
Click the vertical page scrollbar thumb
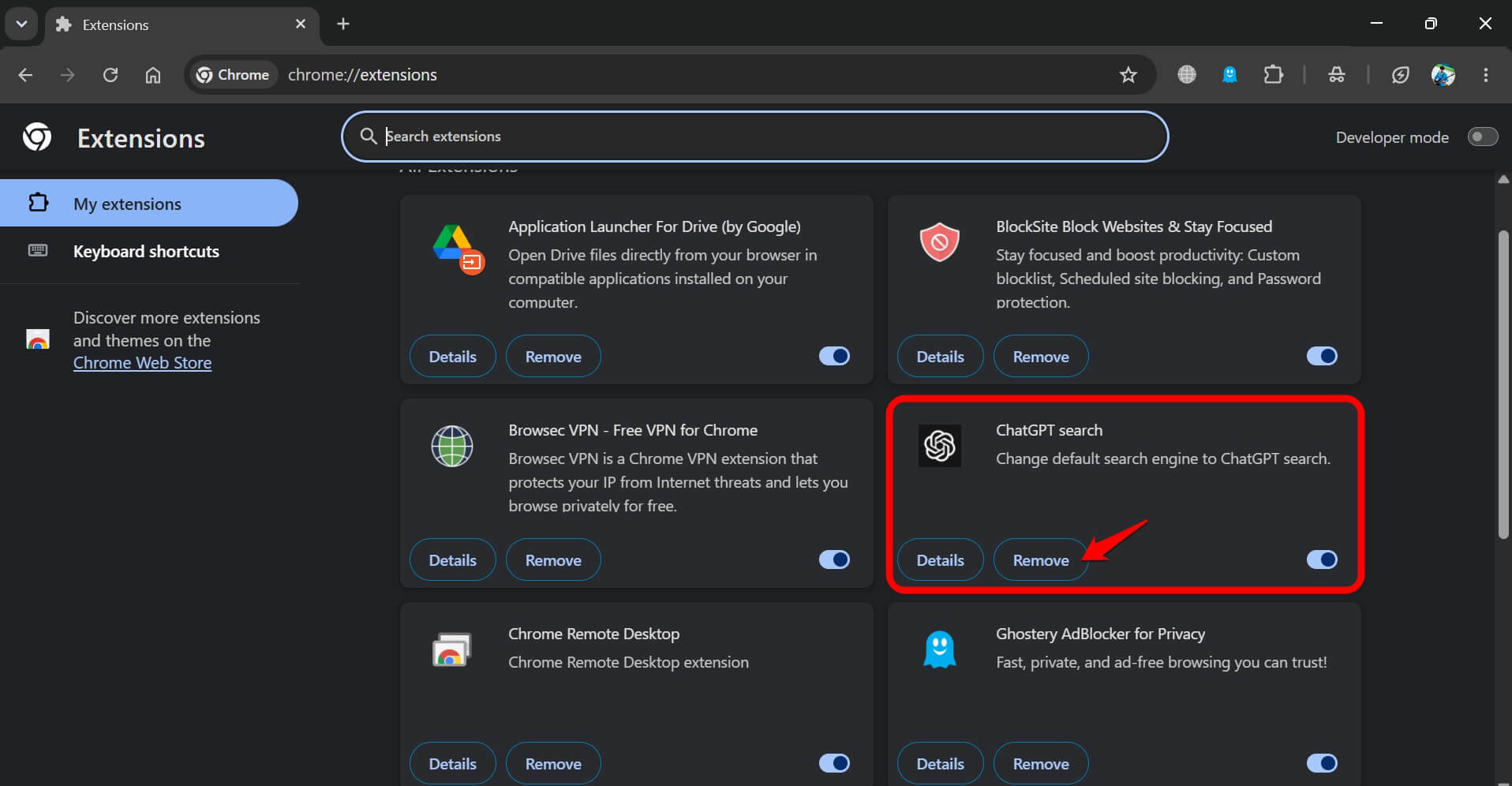[1503, 384]
